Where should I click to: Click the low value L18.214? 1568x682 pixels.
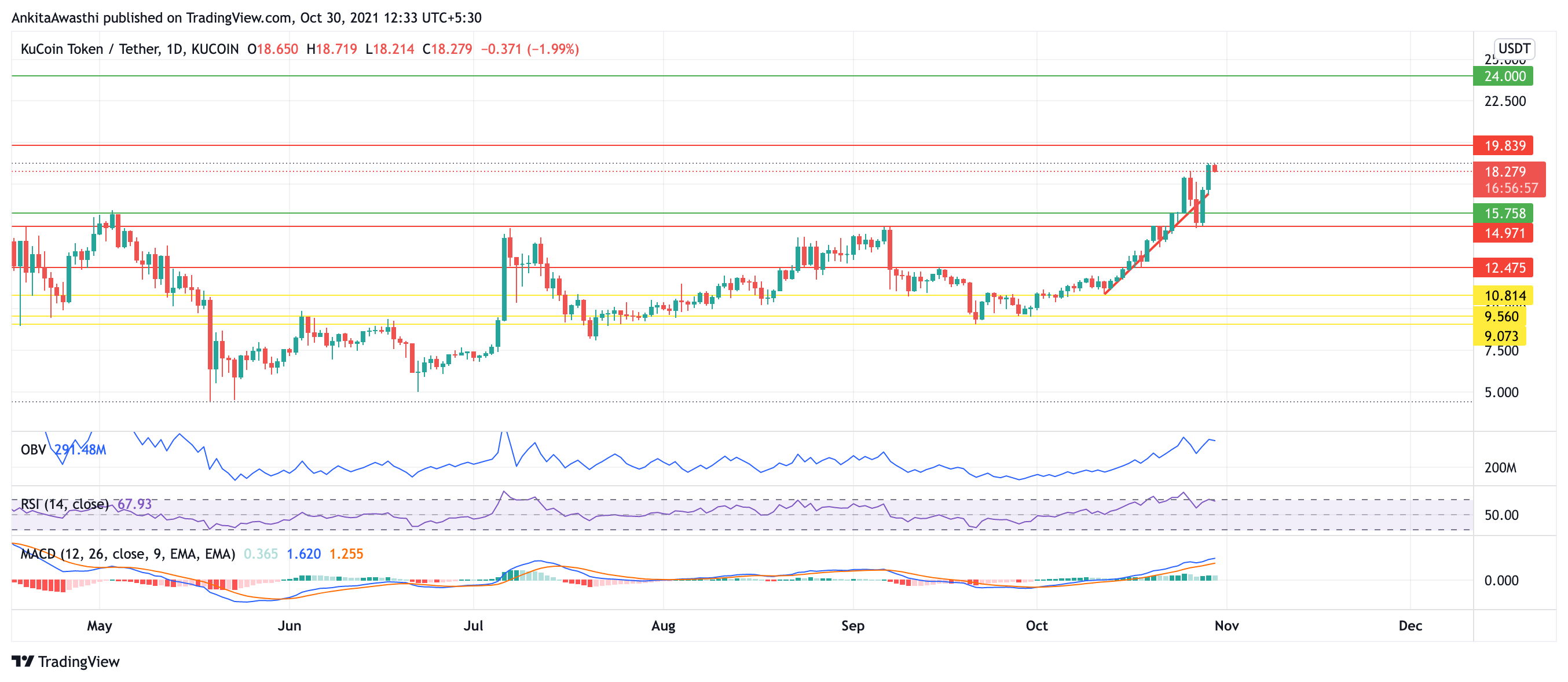390,49
